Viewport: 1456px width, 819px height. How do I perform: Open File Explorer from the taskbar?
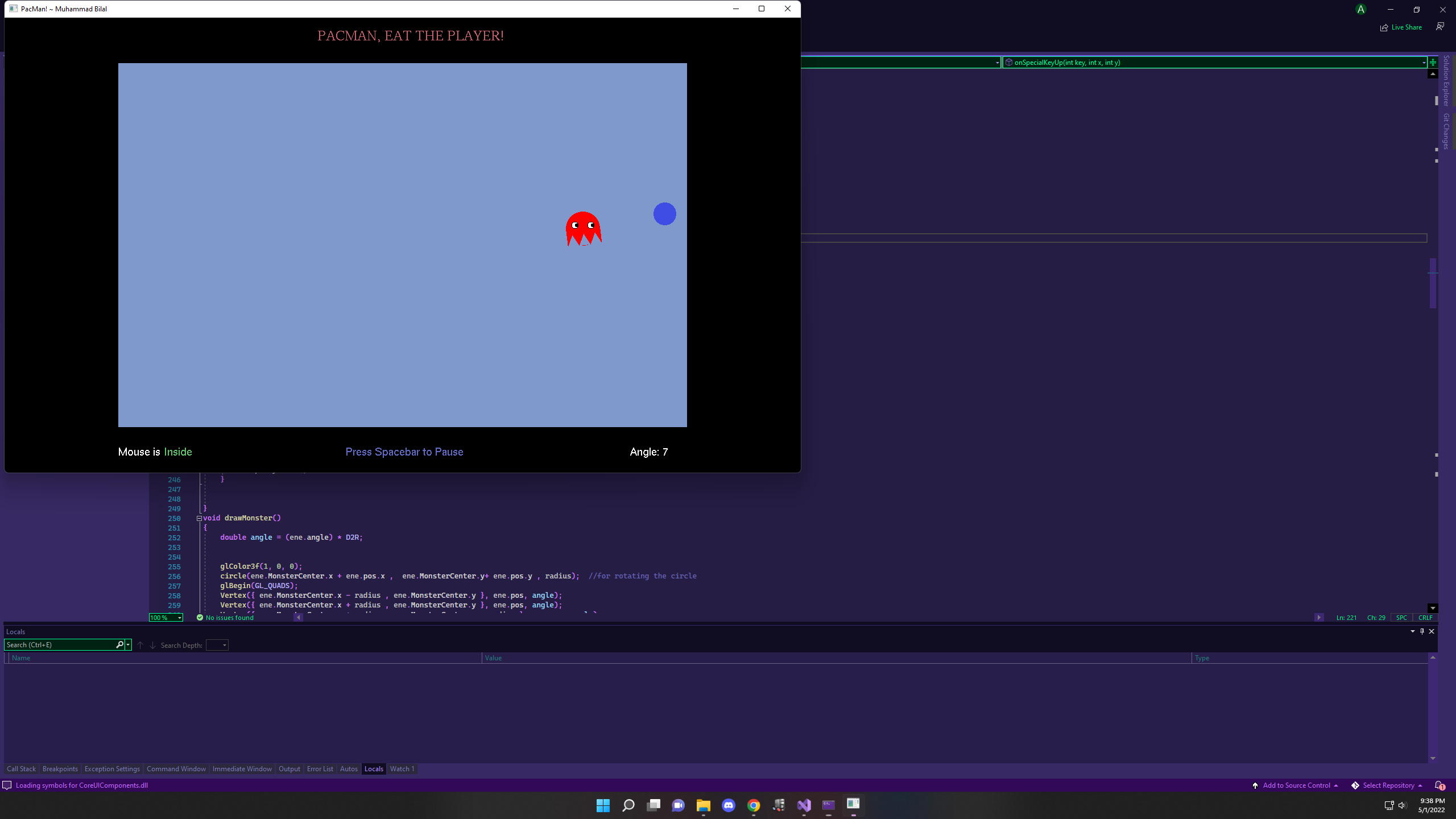[x=704, y=805]
